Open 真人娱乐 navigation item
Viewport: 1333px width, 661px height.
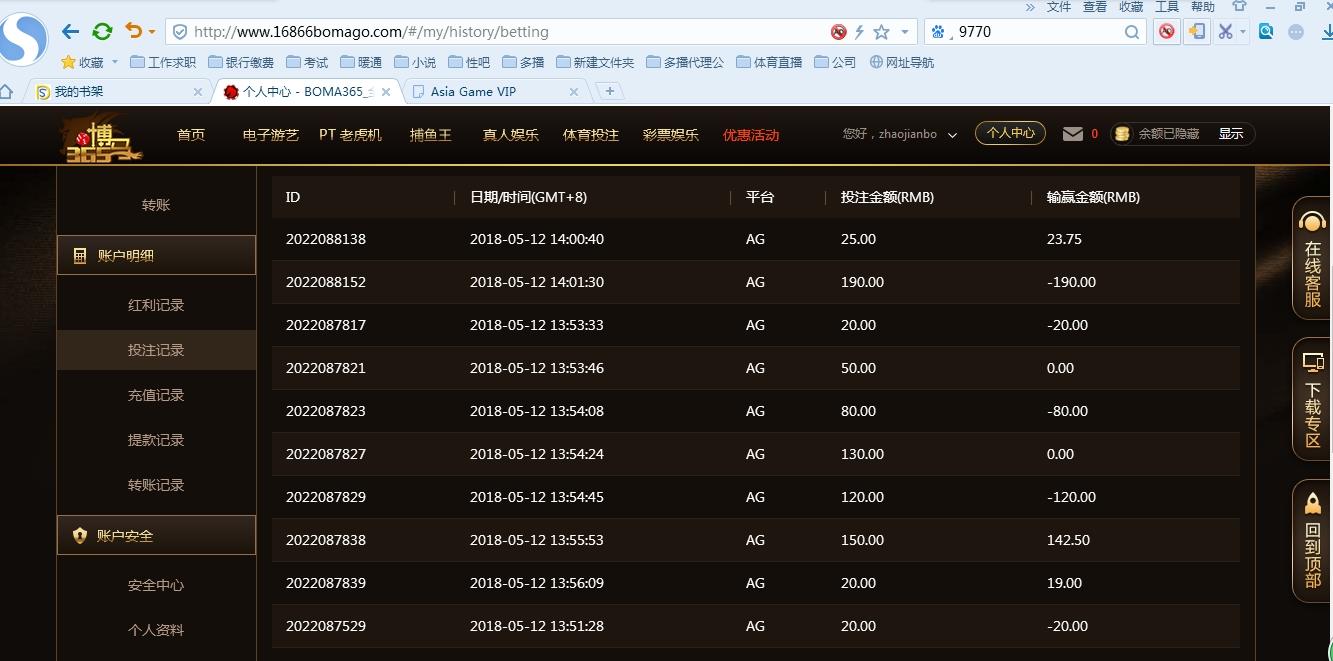511,135
